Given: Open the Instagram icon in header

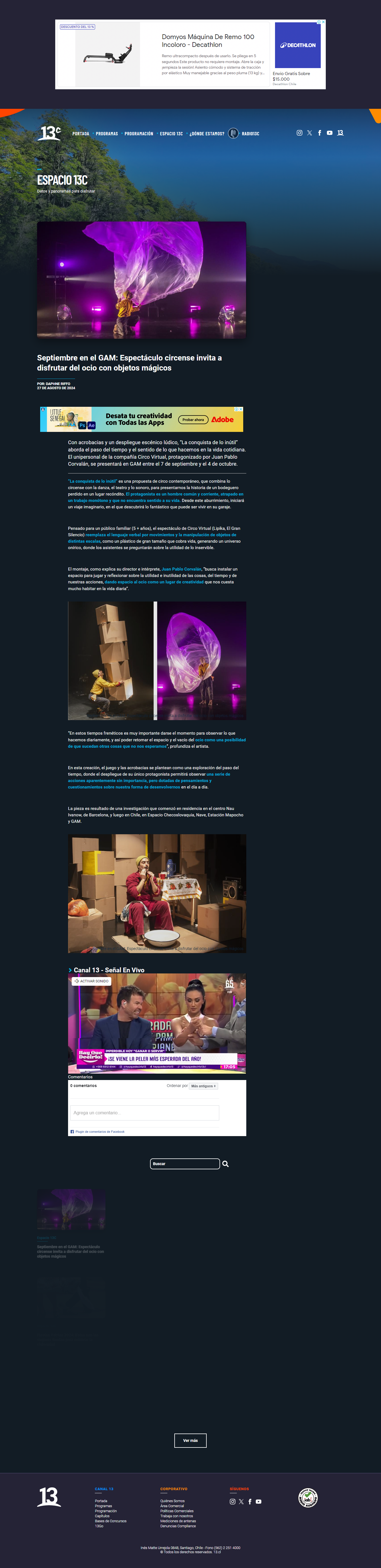Looking at the screenshot, I should click(300, 133).
